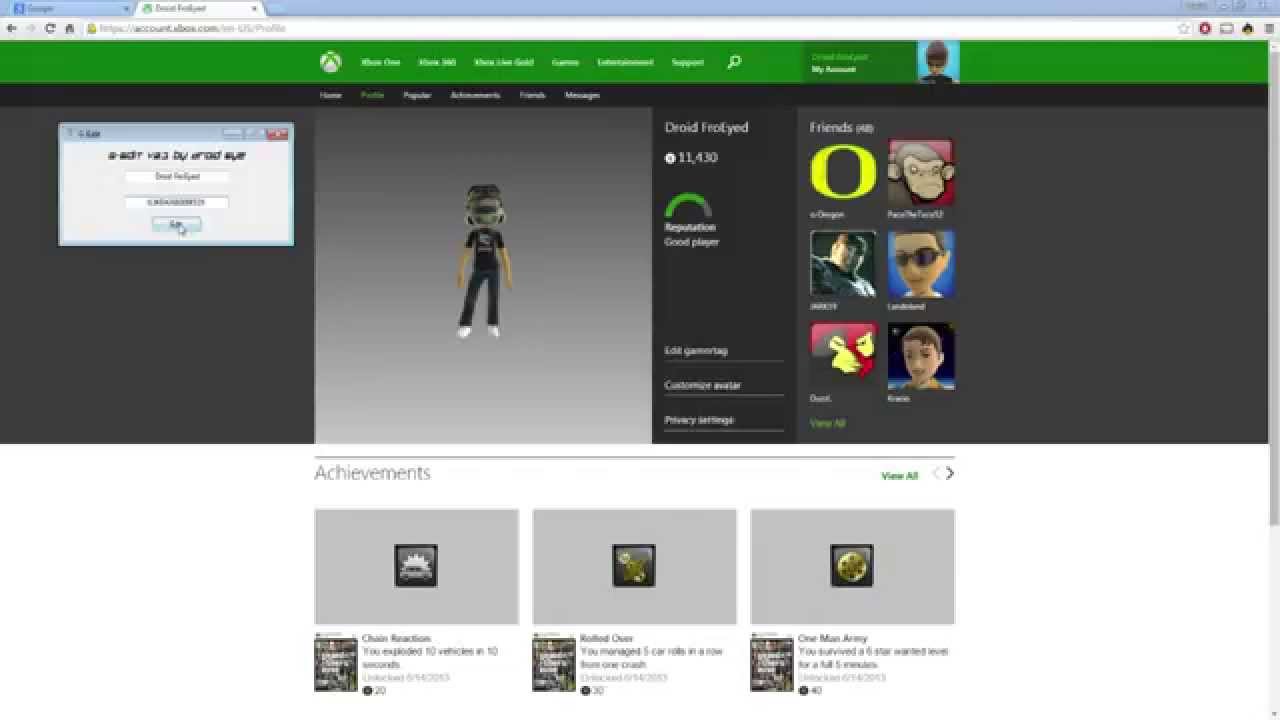Viewport: 1280px width, 720px height.
Task: Click View All under Friends
Action: 827,423
